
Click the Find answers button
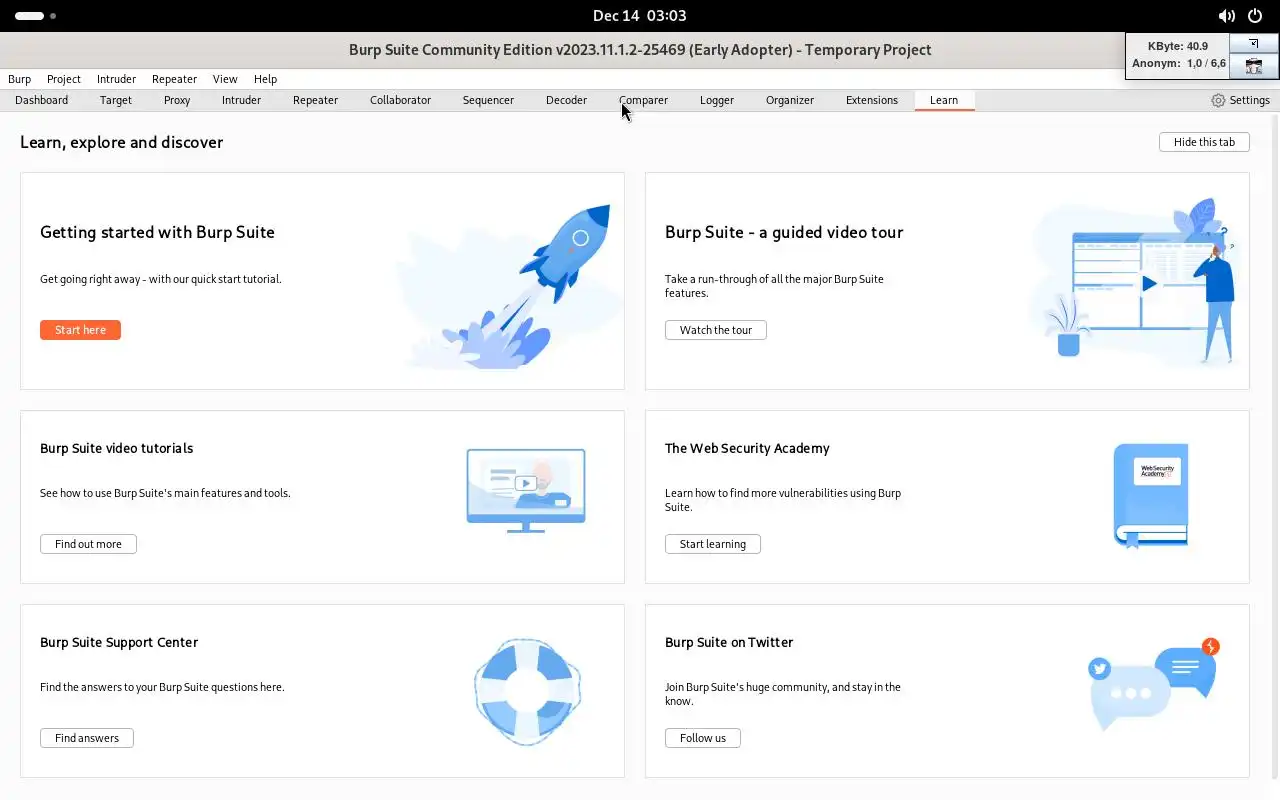[x=87, y=738]
